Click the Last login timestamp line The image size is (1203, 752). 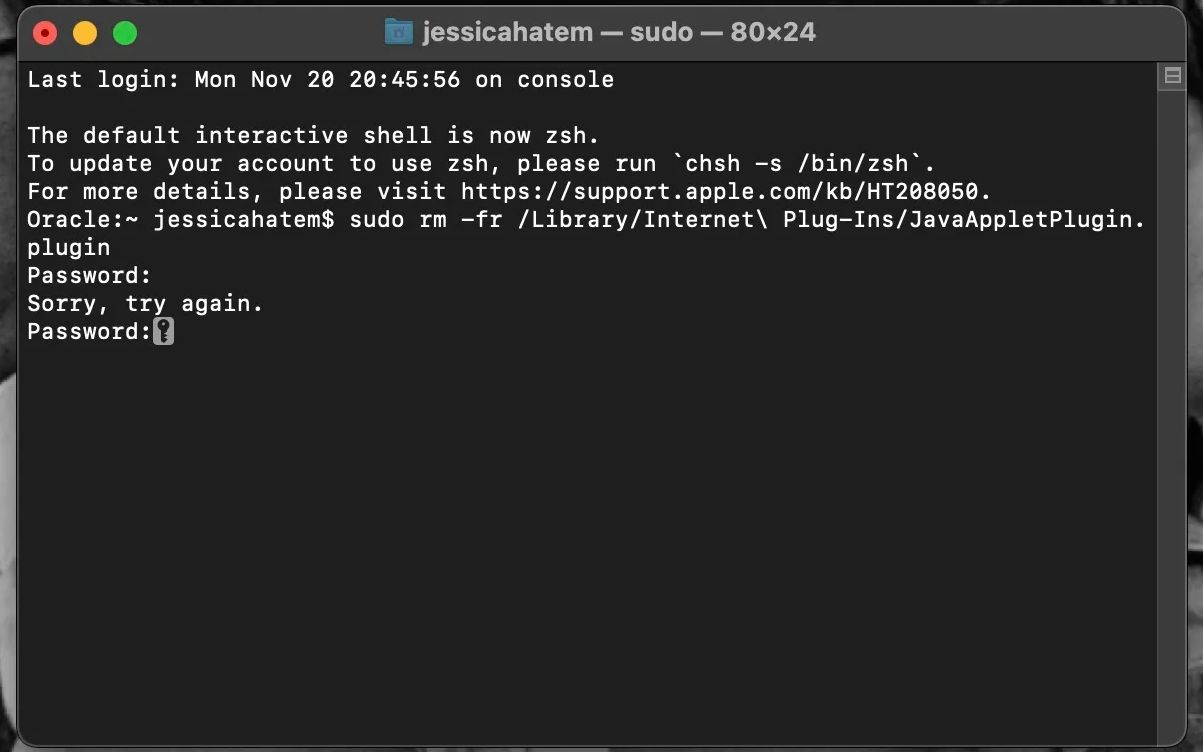320,79
